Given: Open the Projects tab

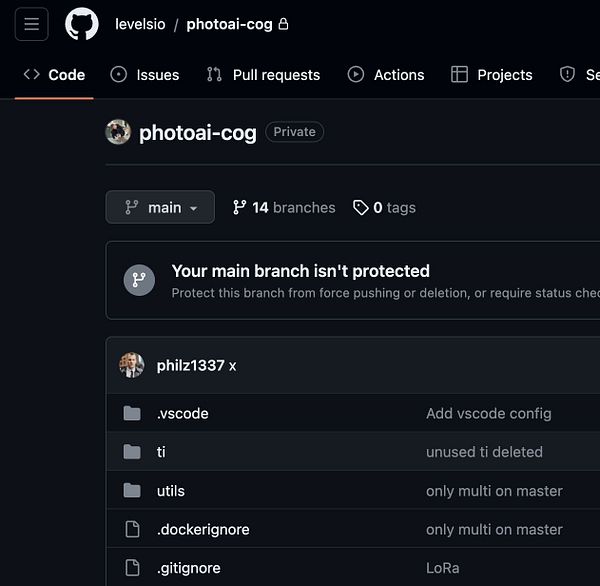Looking at the screenshot, I should pos(492,75).
